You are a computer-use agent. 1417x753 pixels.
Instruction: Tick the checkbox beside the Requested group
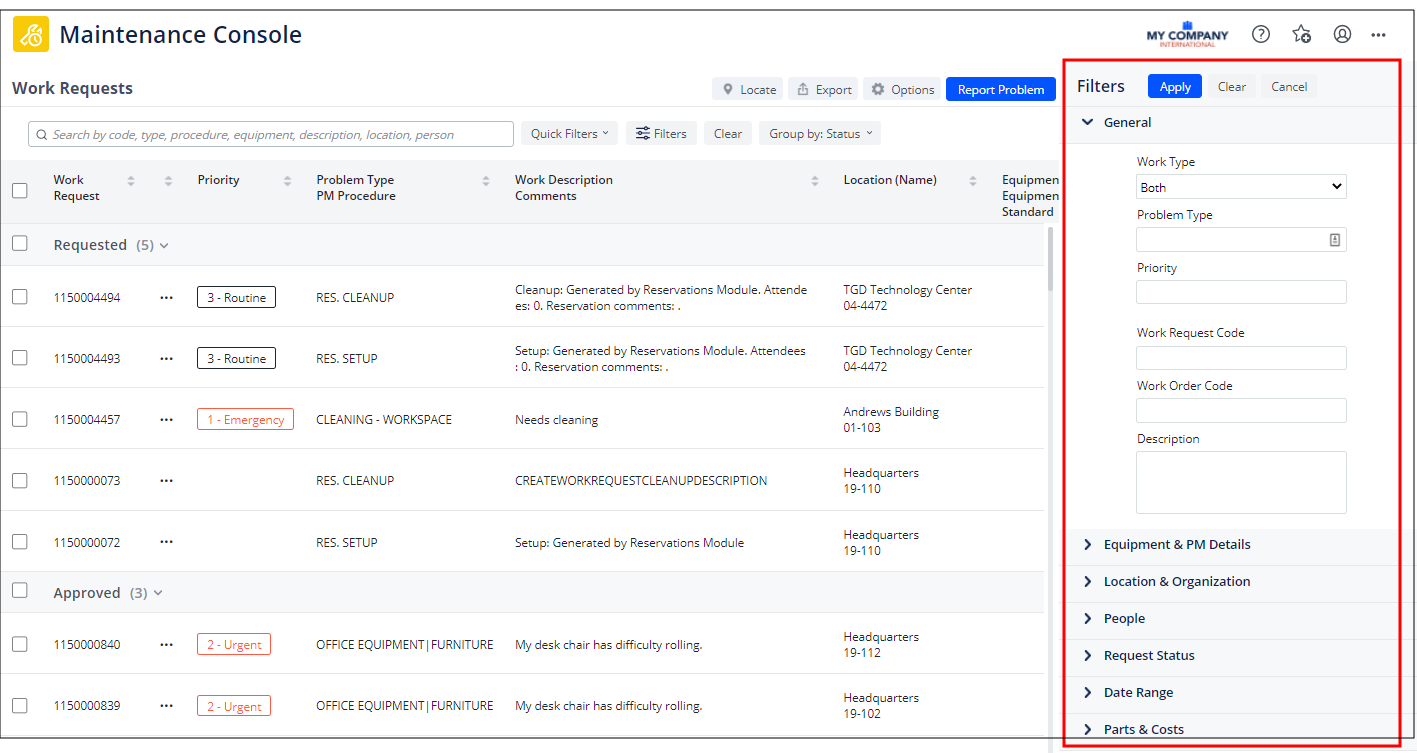[19, 243]
